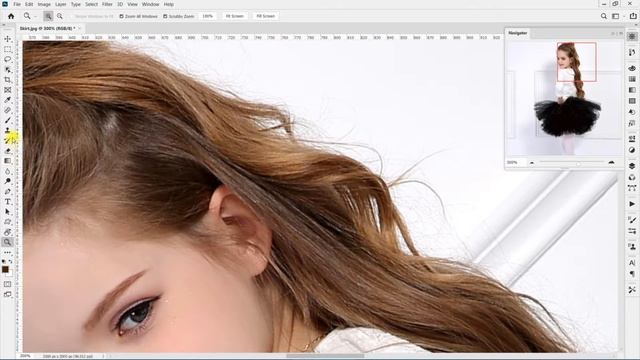Image resolution: width=640 pixels, height=360 pixels.
Task: Select the History Brush tool
Action: [7, 141]
